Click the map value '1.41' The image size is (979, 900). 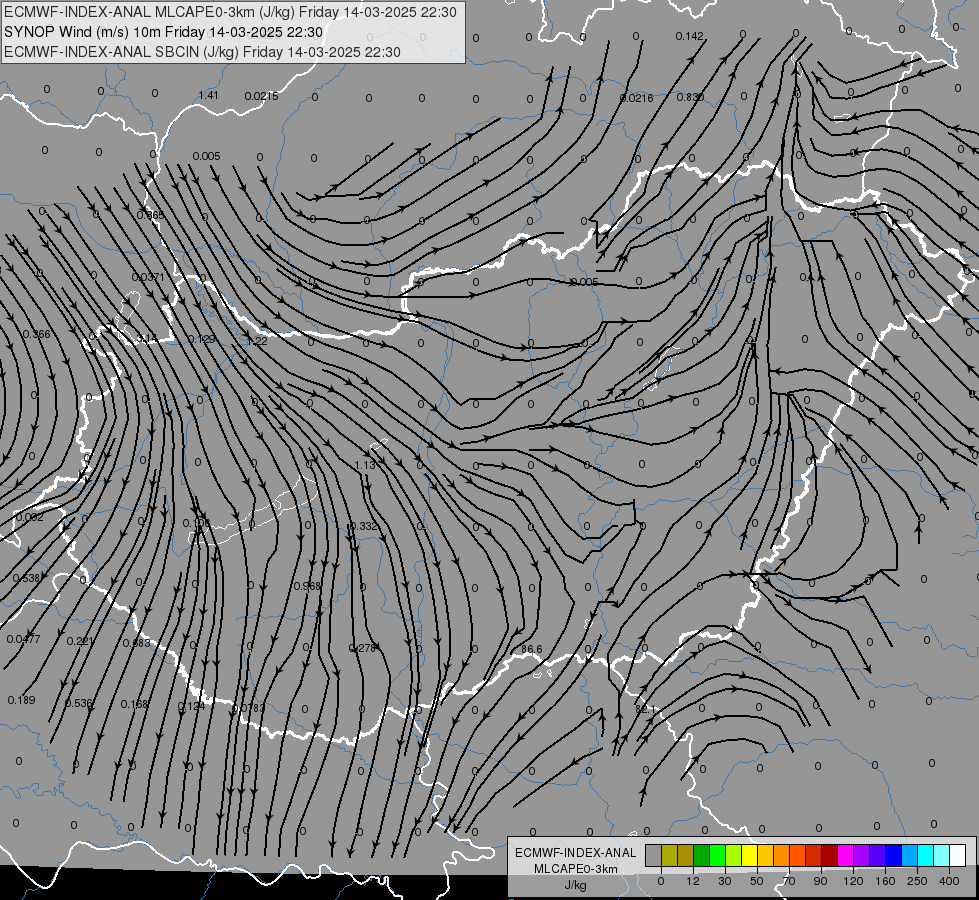click(209, 95)
